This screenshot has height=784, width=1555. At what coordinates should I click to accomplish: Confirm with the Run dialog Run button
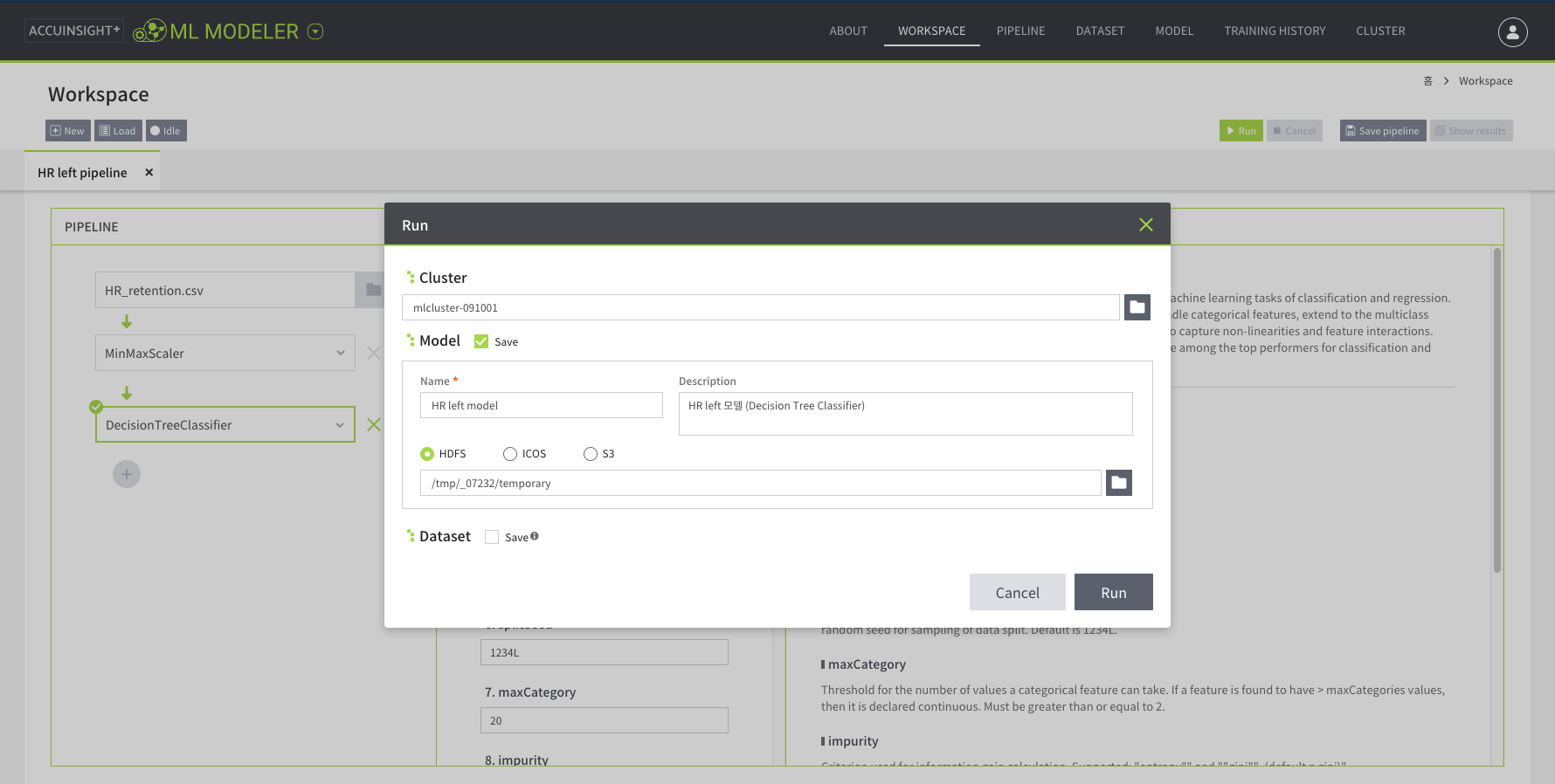click(x=1113, y=592)
